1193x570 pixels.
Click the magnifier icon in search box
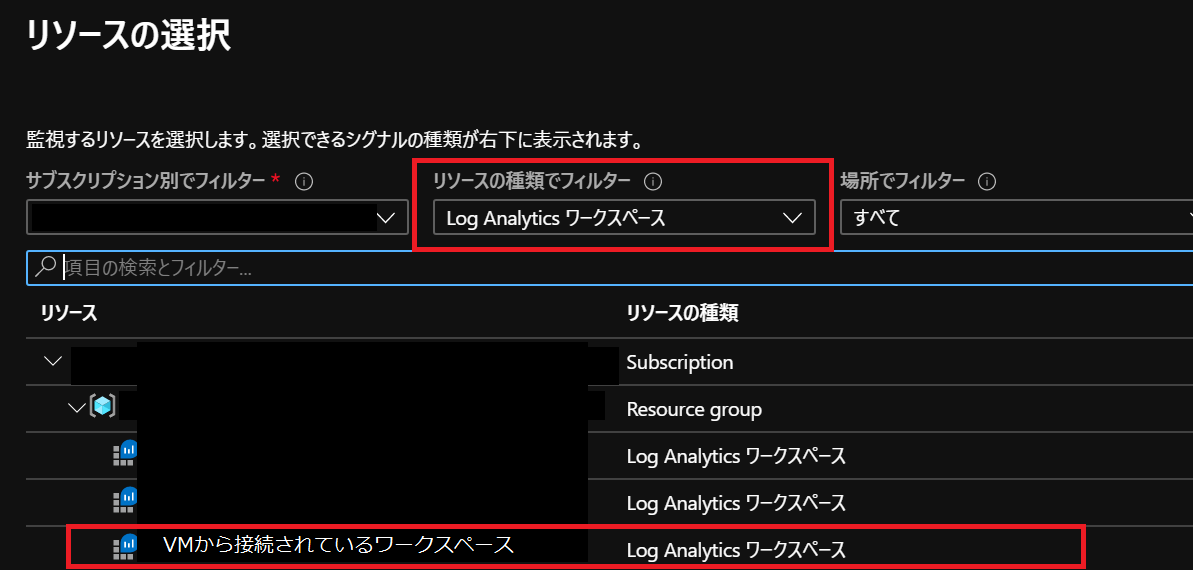46,266
